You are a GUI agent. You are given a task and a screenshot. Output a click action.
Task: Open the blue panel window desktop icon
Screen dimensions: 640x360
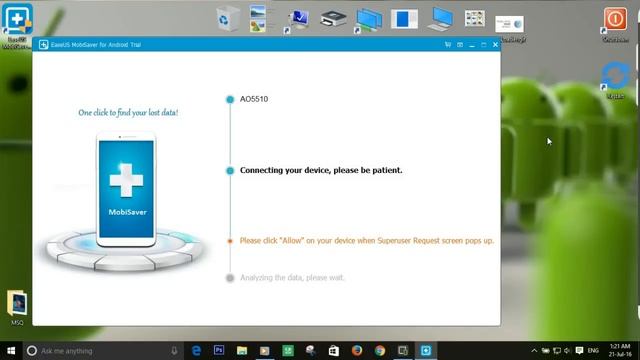click(404, 19)
